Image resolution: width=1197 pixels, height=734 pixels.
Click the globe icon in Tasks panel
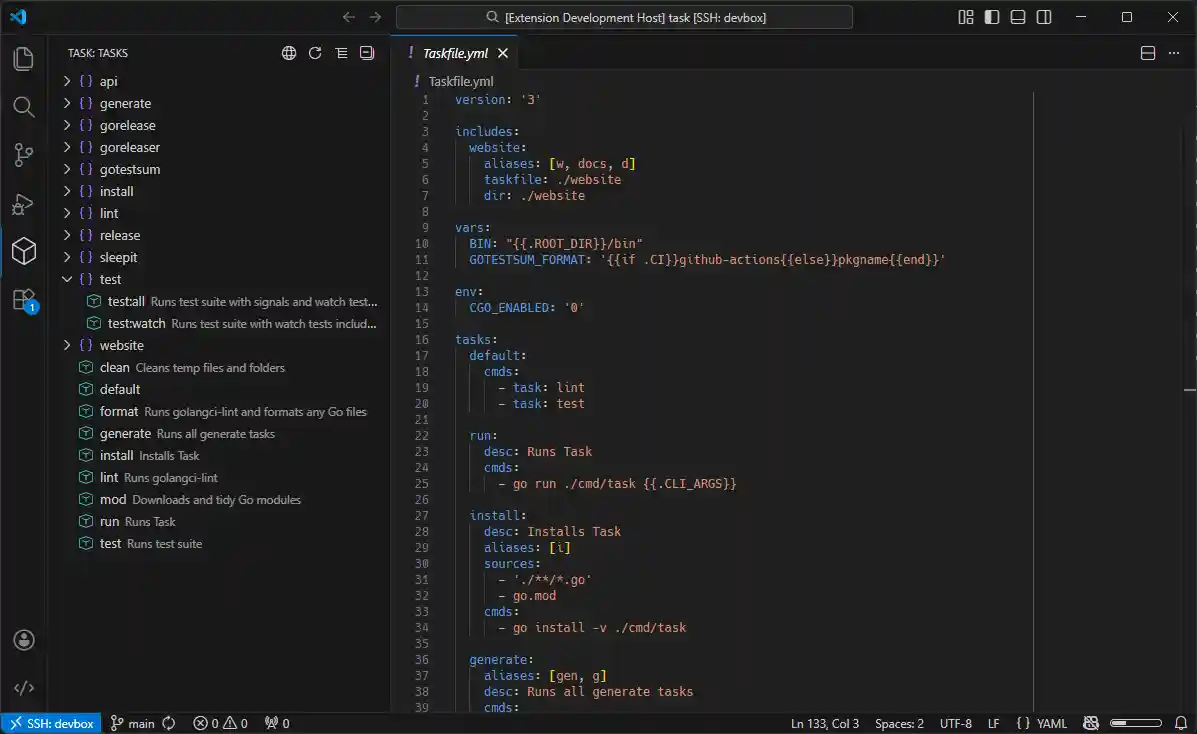(289, 53)
